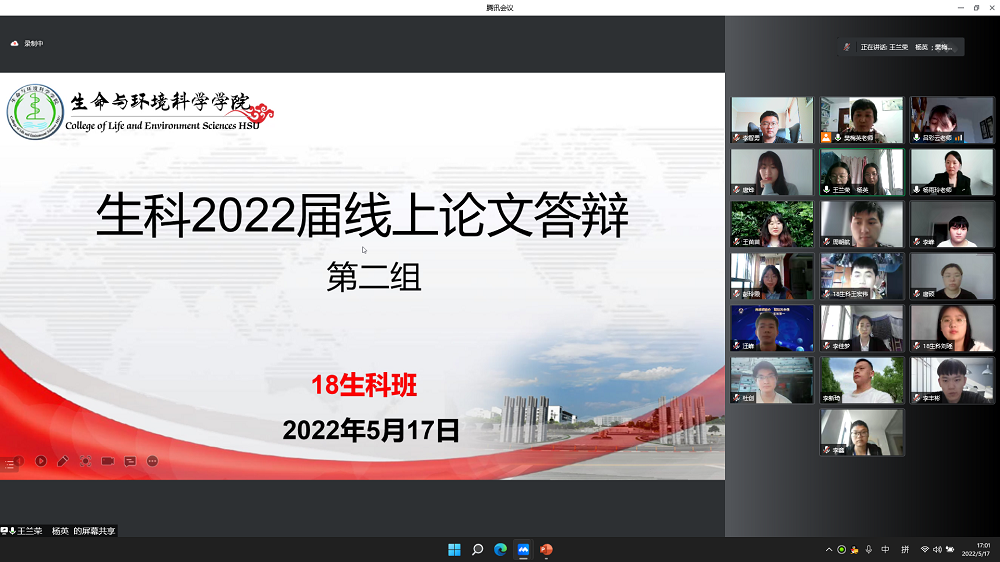The width and height of the screenshot is (1000, 562).
Task: Click the focus/laser pointer icon on slide toolbar
Action: point(86,461)
